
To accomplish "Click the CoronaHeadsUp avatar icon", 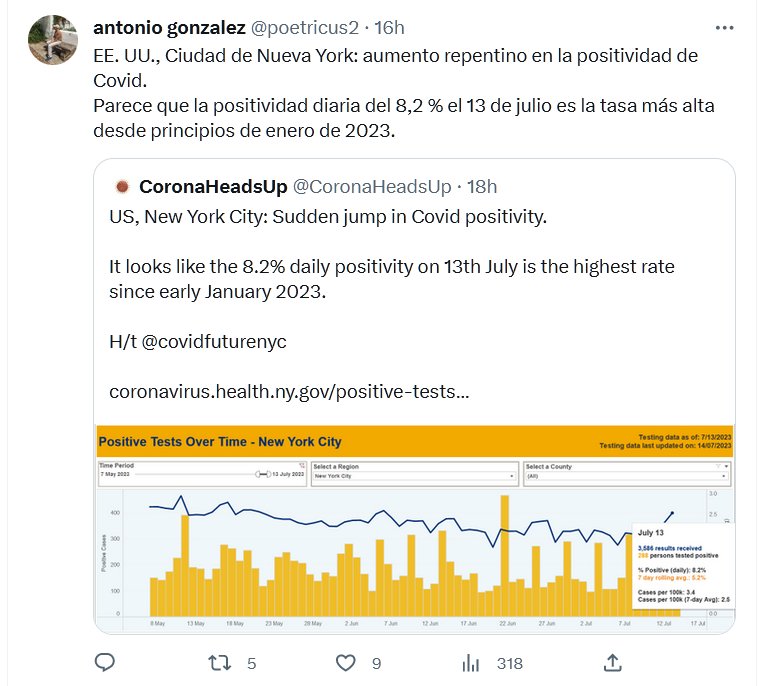I will 122,187.
